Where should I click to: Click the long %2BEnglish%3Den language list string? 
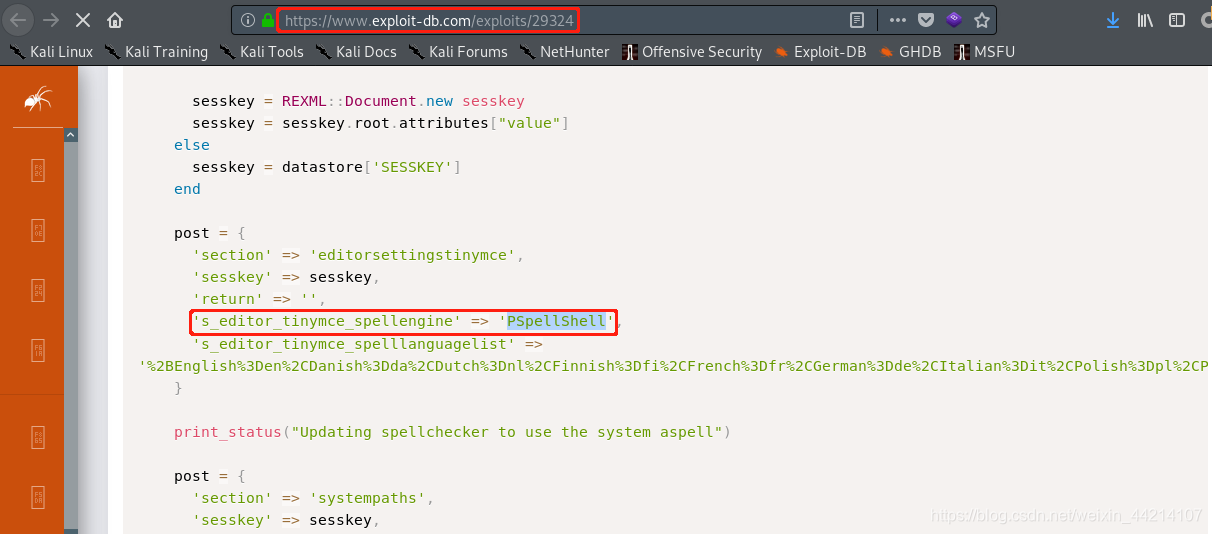tap(674, 365)
